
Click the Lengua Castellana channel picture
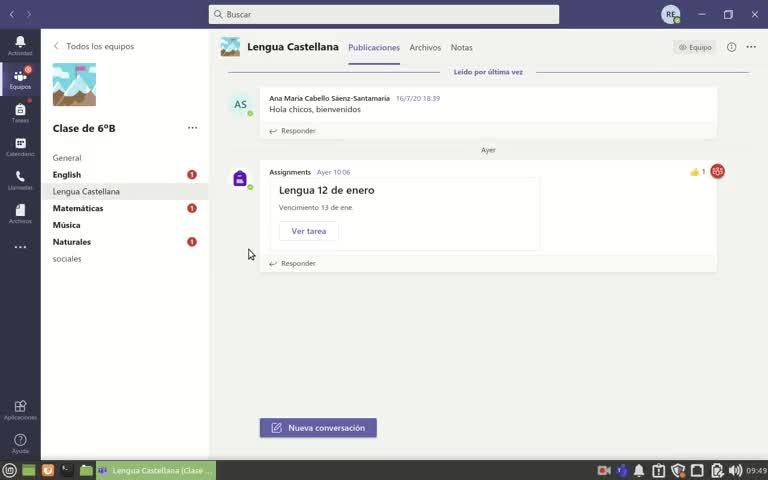click(x=230, y=47)
